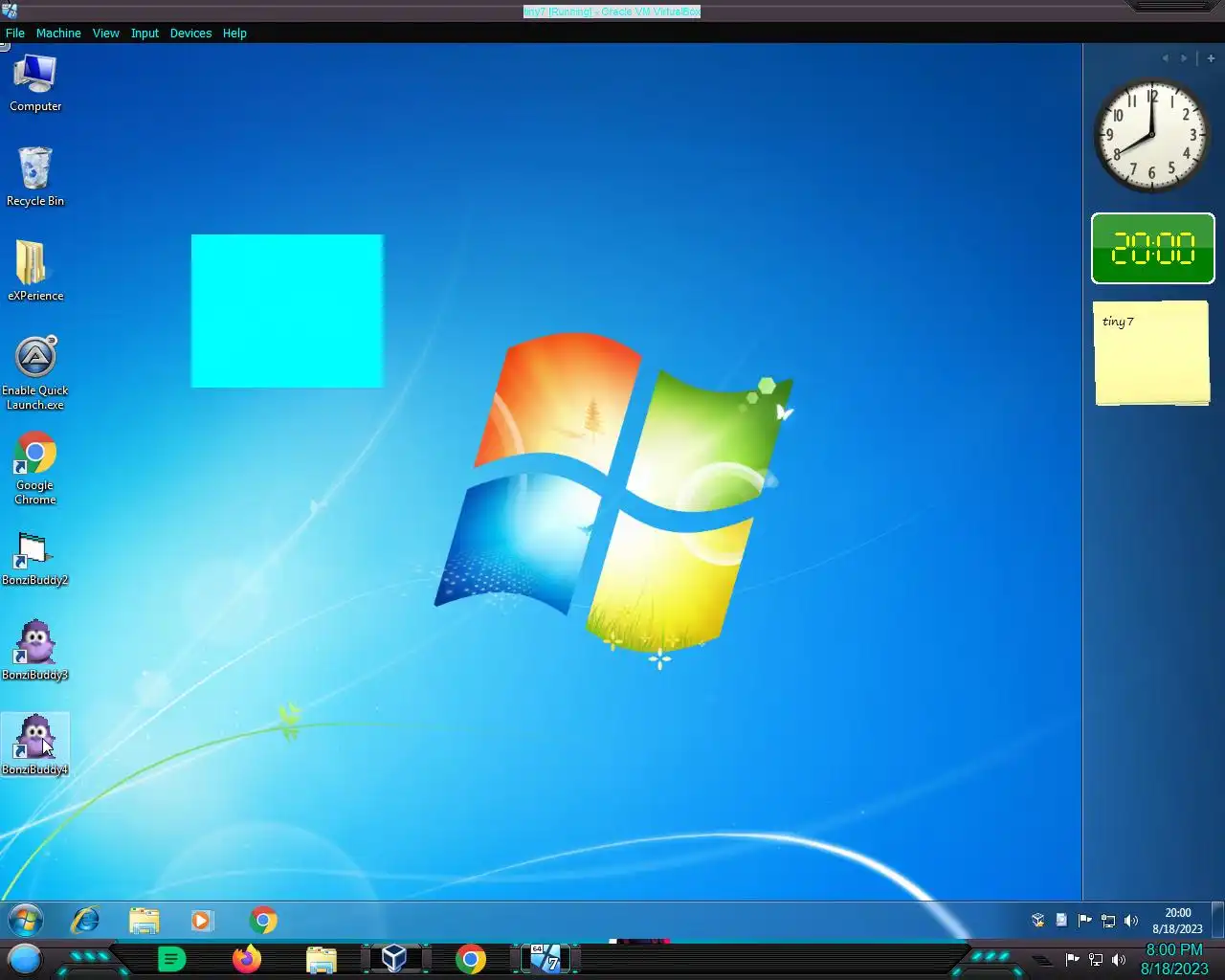Click the green digital clock gadget
The height and width of the screenshot is (980, 1225).
click(1153, 249)
